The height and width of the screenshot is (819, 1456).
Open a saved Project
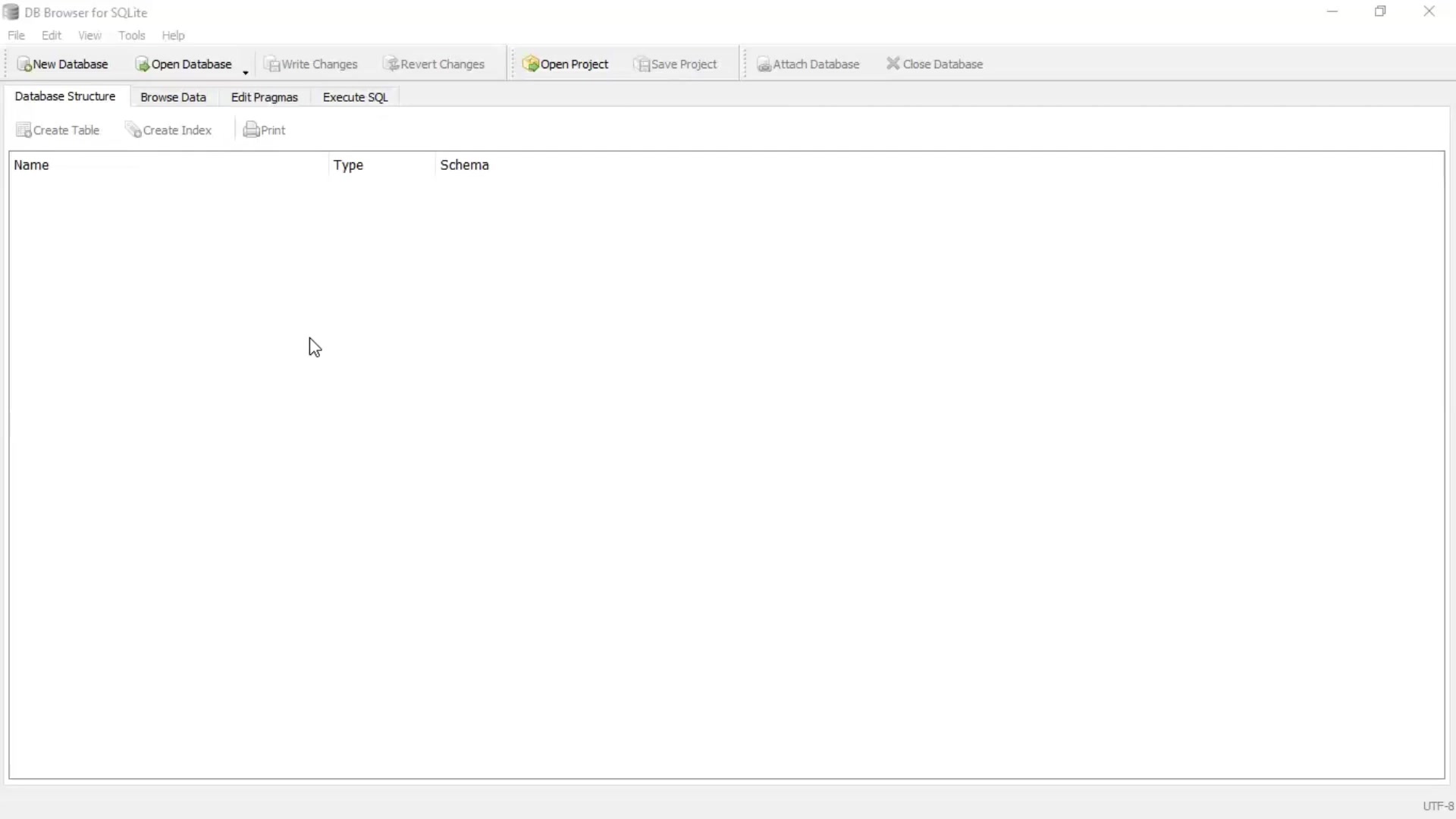(x=566, y=64)
